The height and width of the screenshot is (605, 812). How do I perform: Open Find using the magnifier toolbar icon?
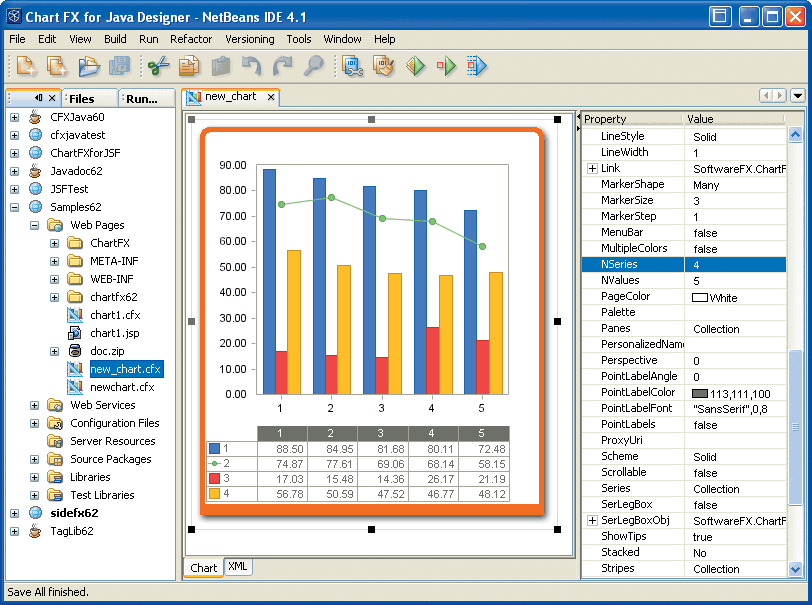pyautogui.click(x=314, y=65)
